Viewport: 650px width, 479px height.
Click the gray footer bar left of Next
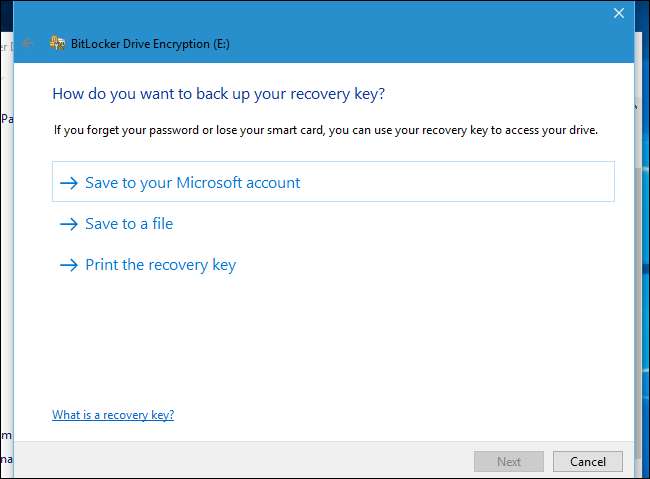pos(250,461)
